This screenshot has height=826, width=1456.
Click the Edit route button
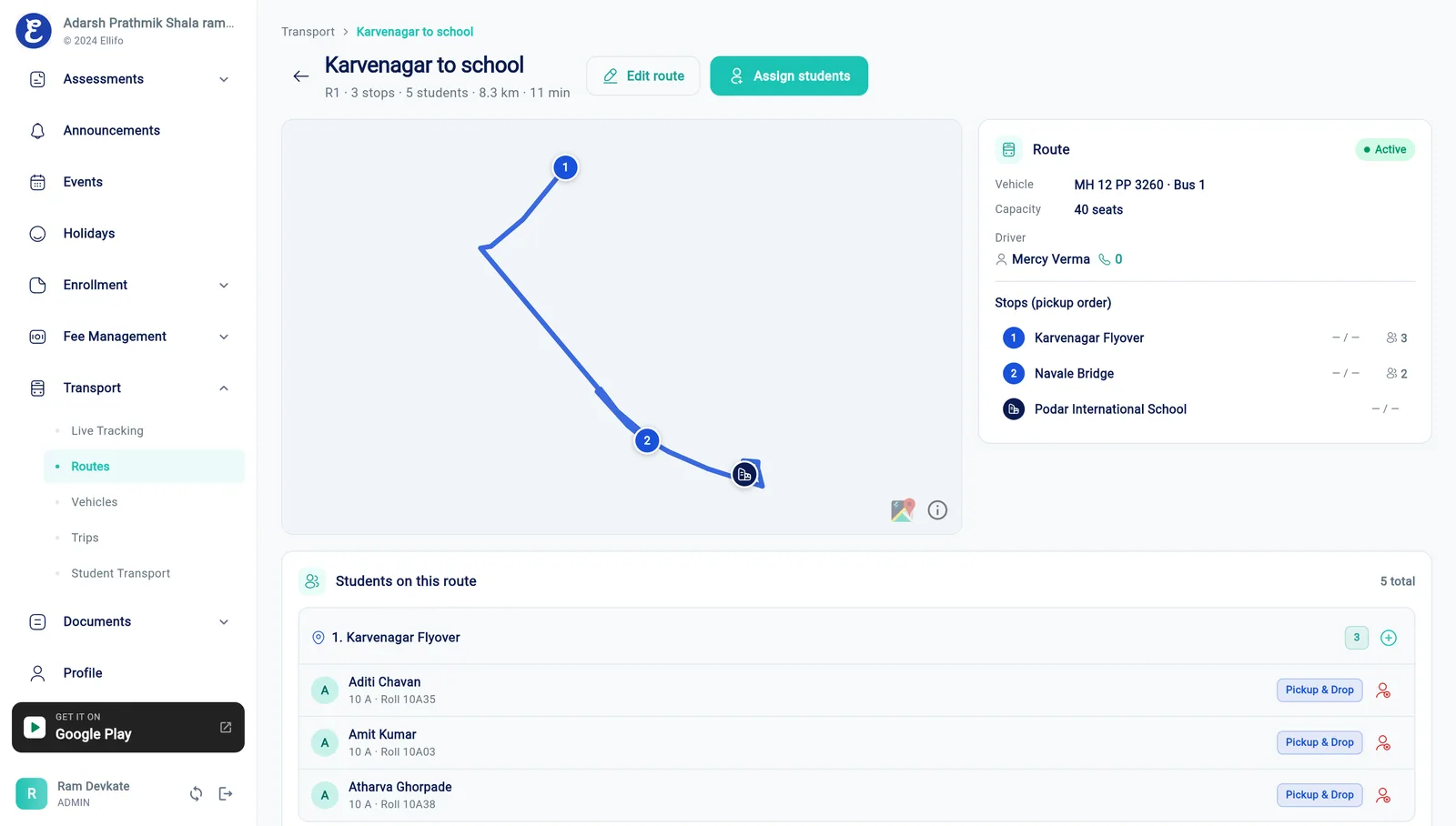pyautogui.click(x=643, y=76)
